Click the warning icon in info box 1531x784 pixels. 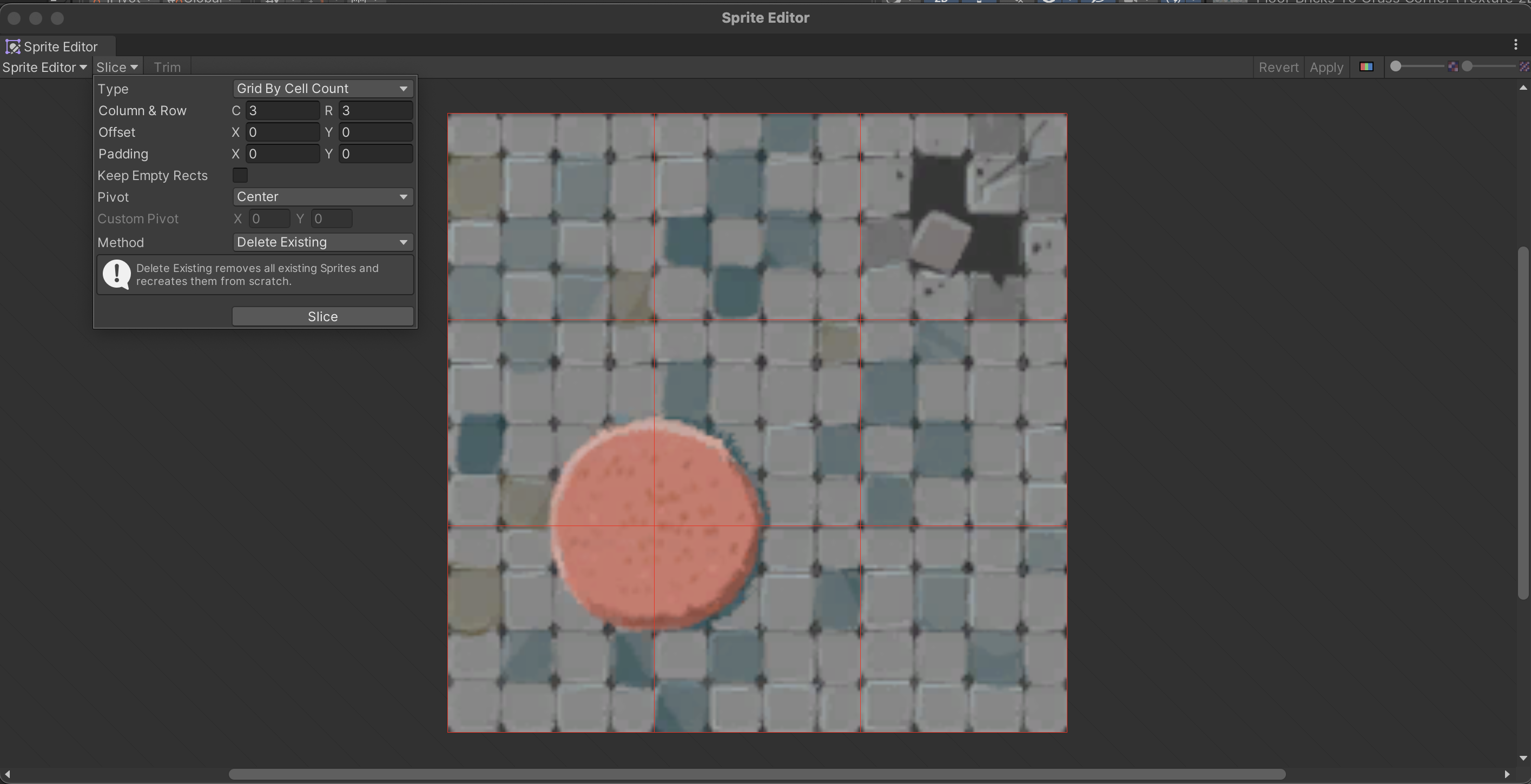116,275
